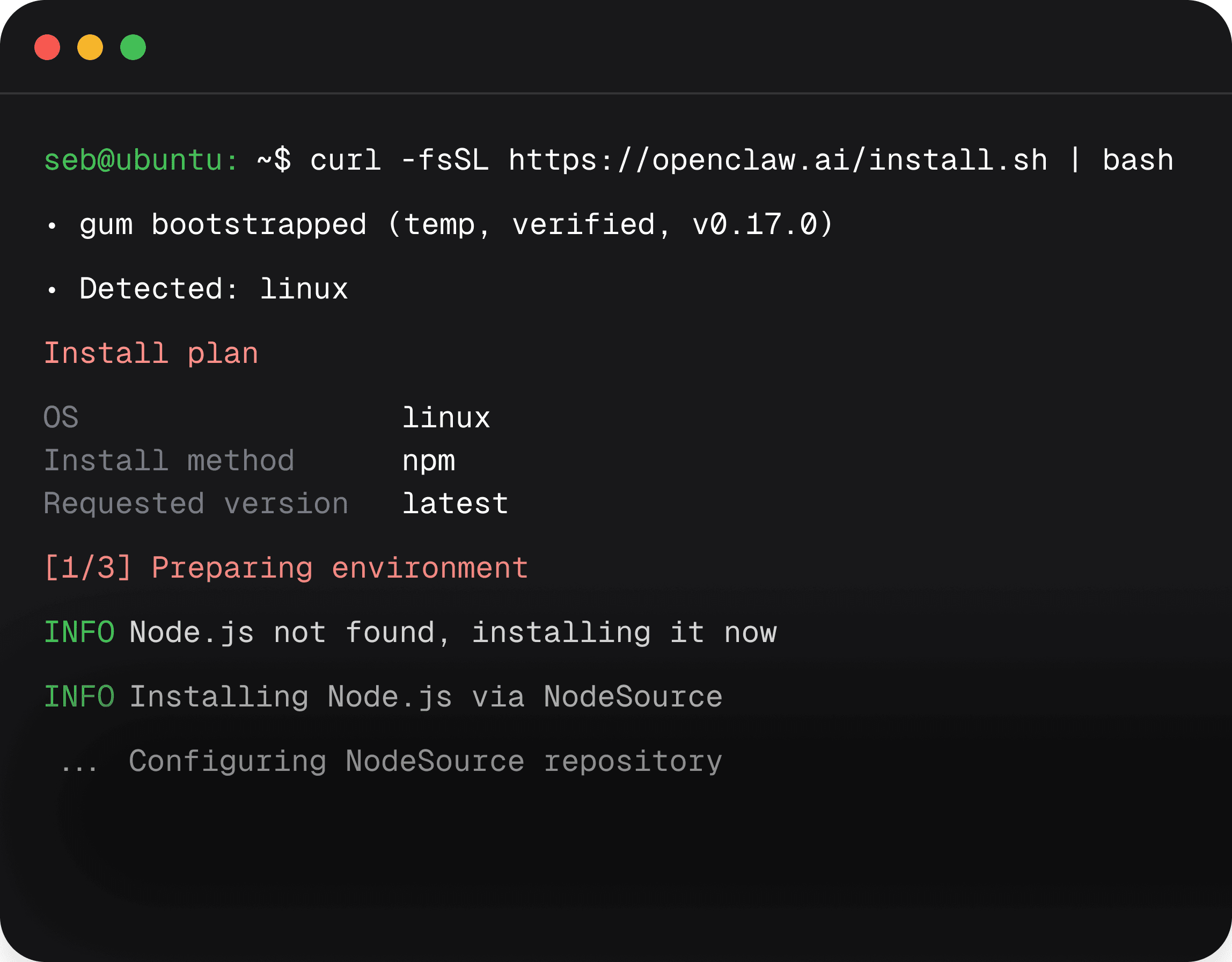Image resolution: width=1232 pixels, height=962 pixels.
Task: Select the [1/3] Preparing environment step
Action: (286, 568)
